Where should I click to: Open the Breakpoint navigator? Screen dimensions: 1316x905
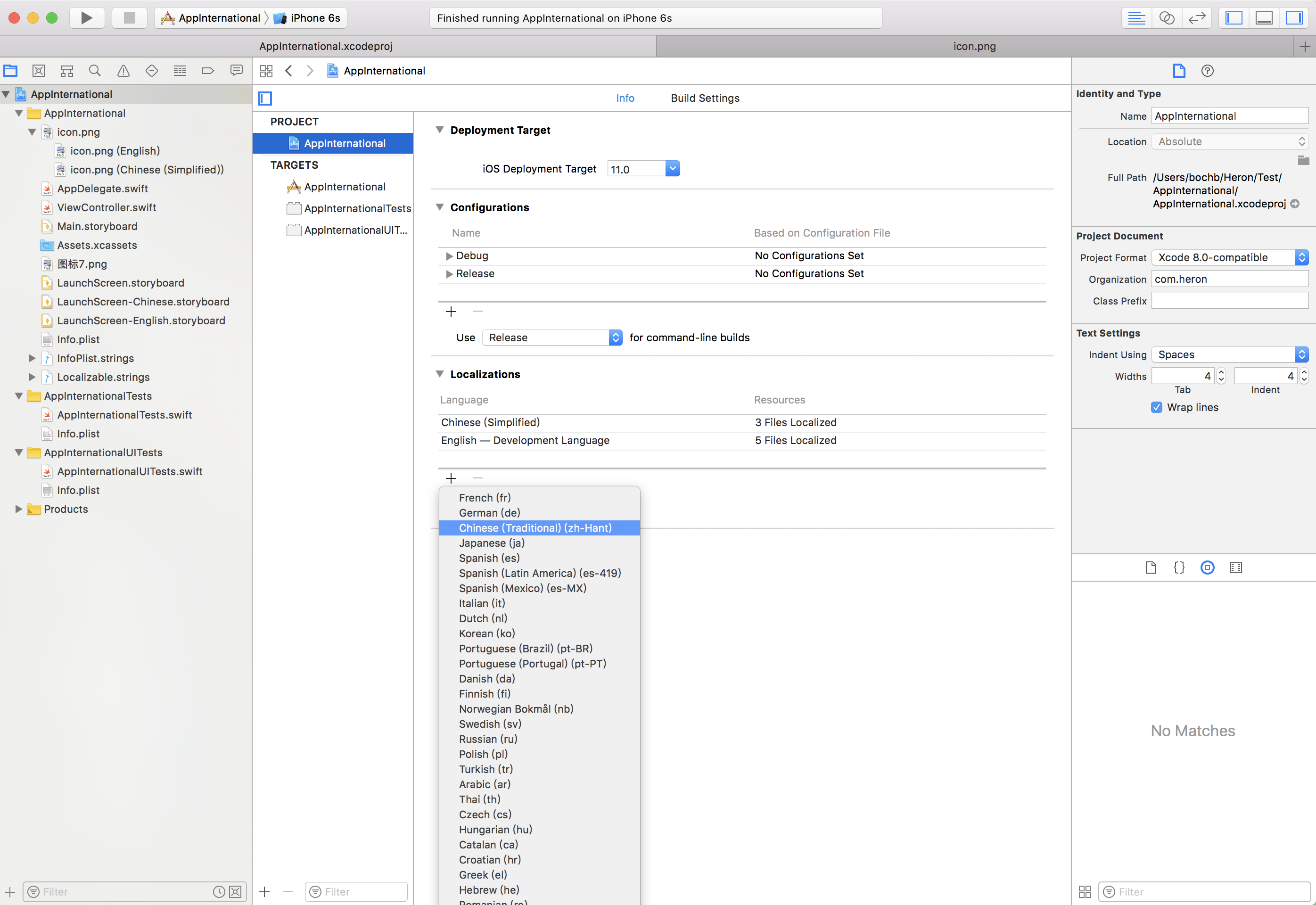[208, 71]
